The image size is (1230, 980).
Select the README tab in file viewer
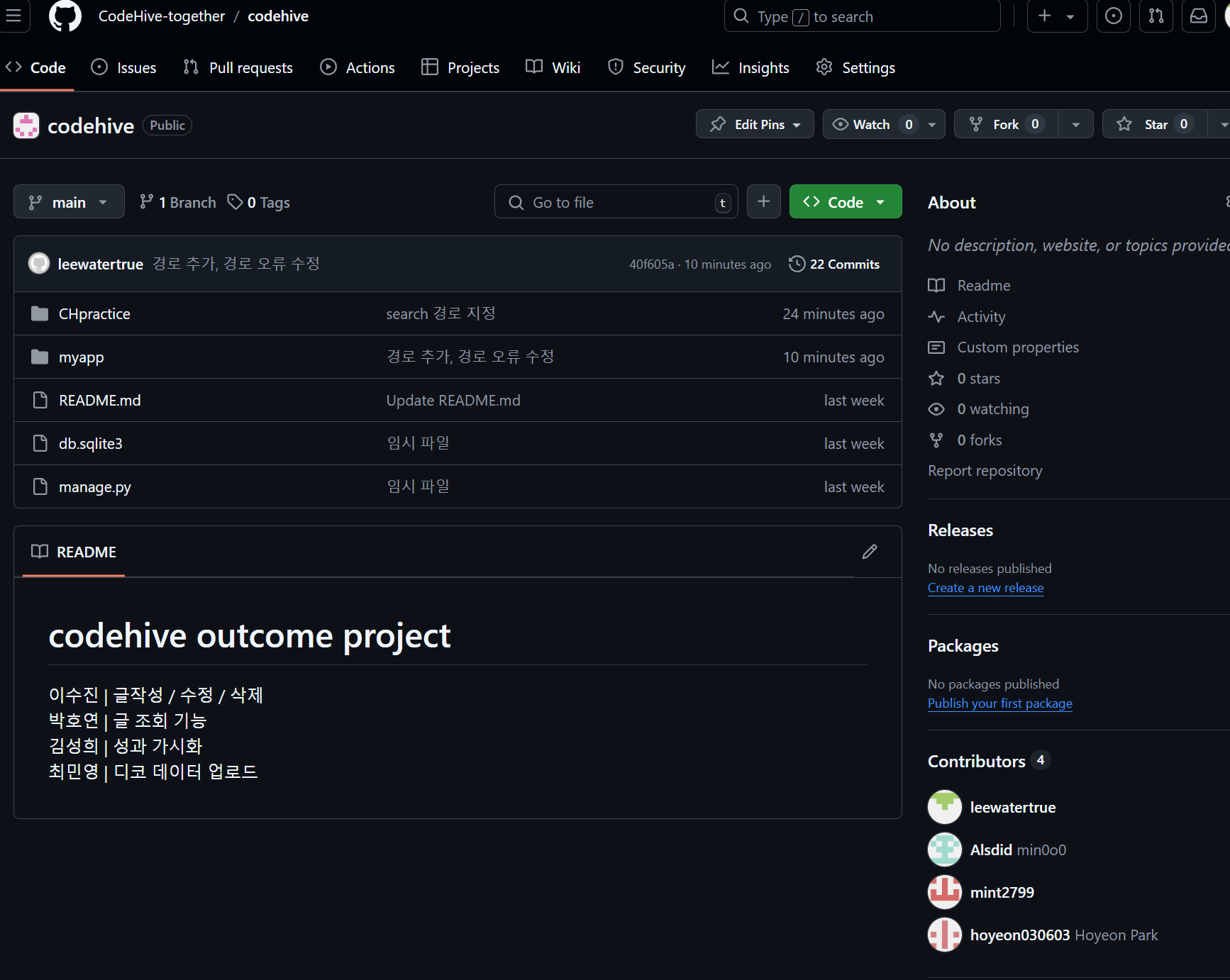(74, 552)
